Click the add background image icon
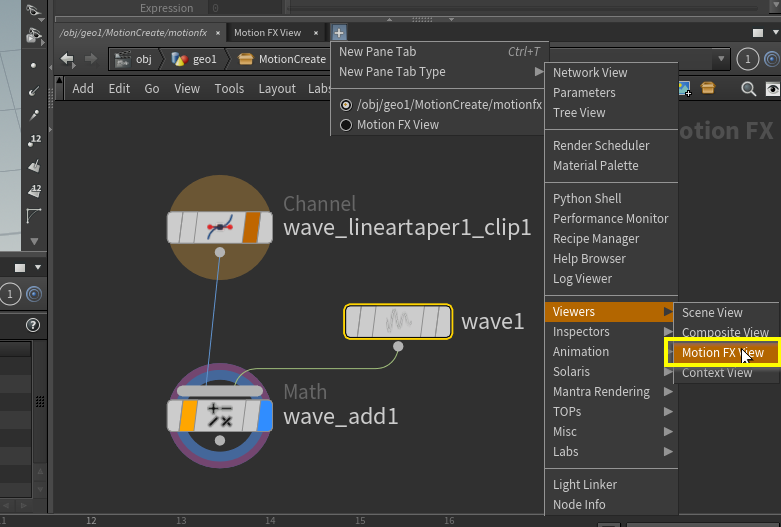 click(x=684, y=89)
